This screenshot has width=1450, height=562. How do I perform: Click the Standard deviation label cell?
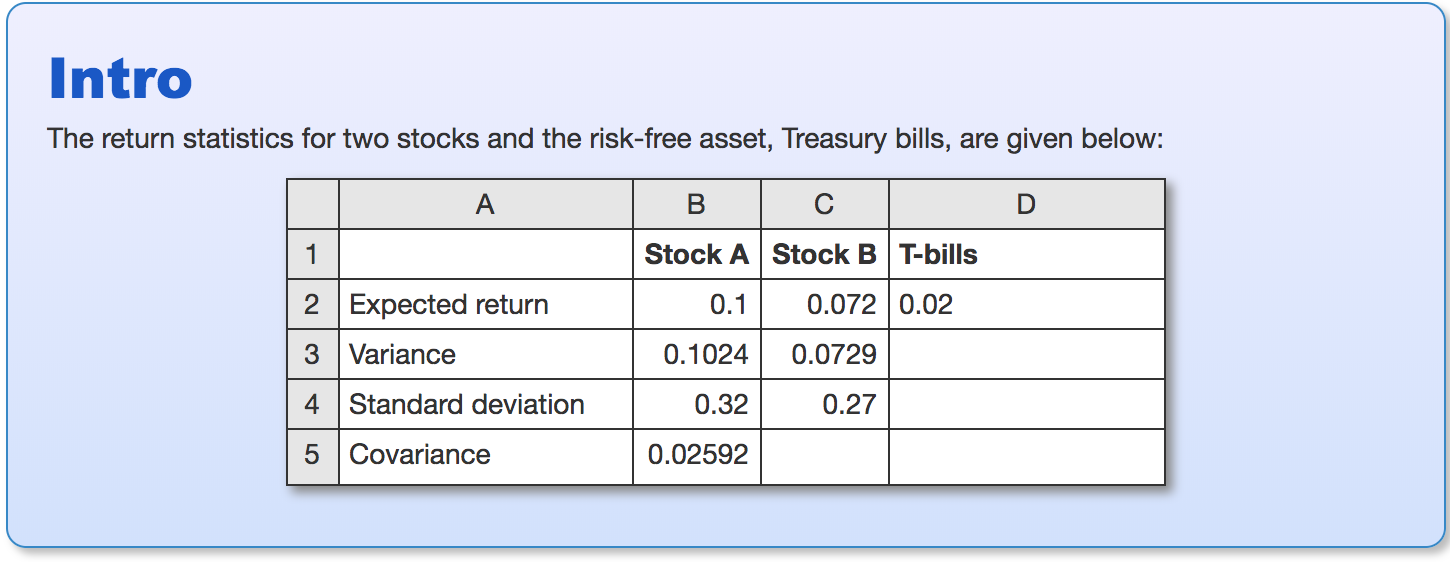485,405
